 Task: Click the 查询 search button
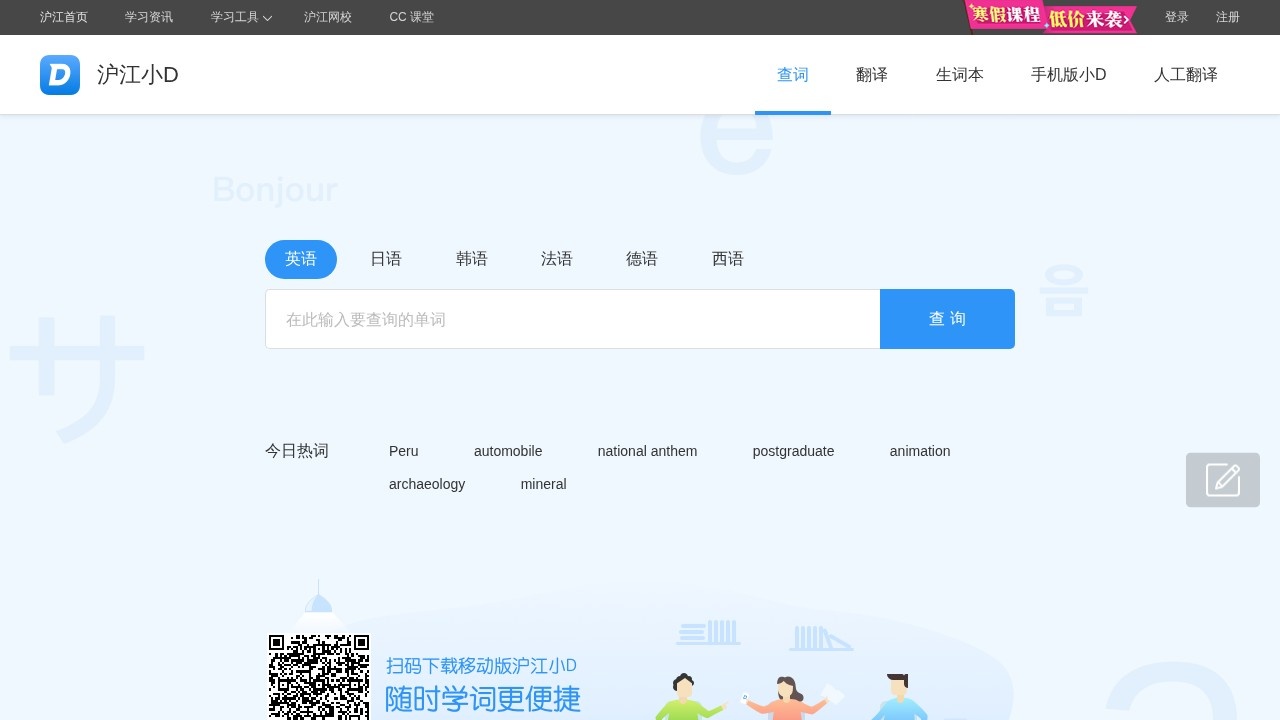pyautogui.click(x=947, y=318)
